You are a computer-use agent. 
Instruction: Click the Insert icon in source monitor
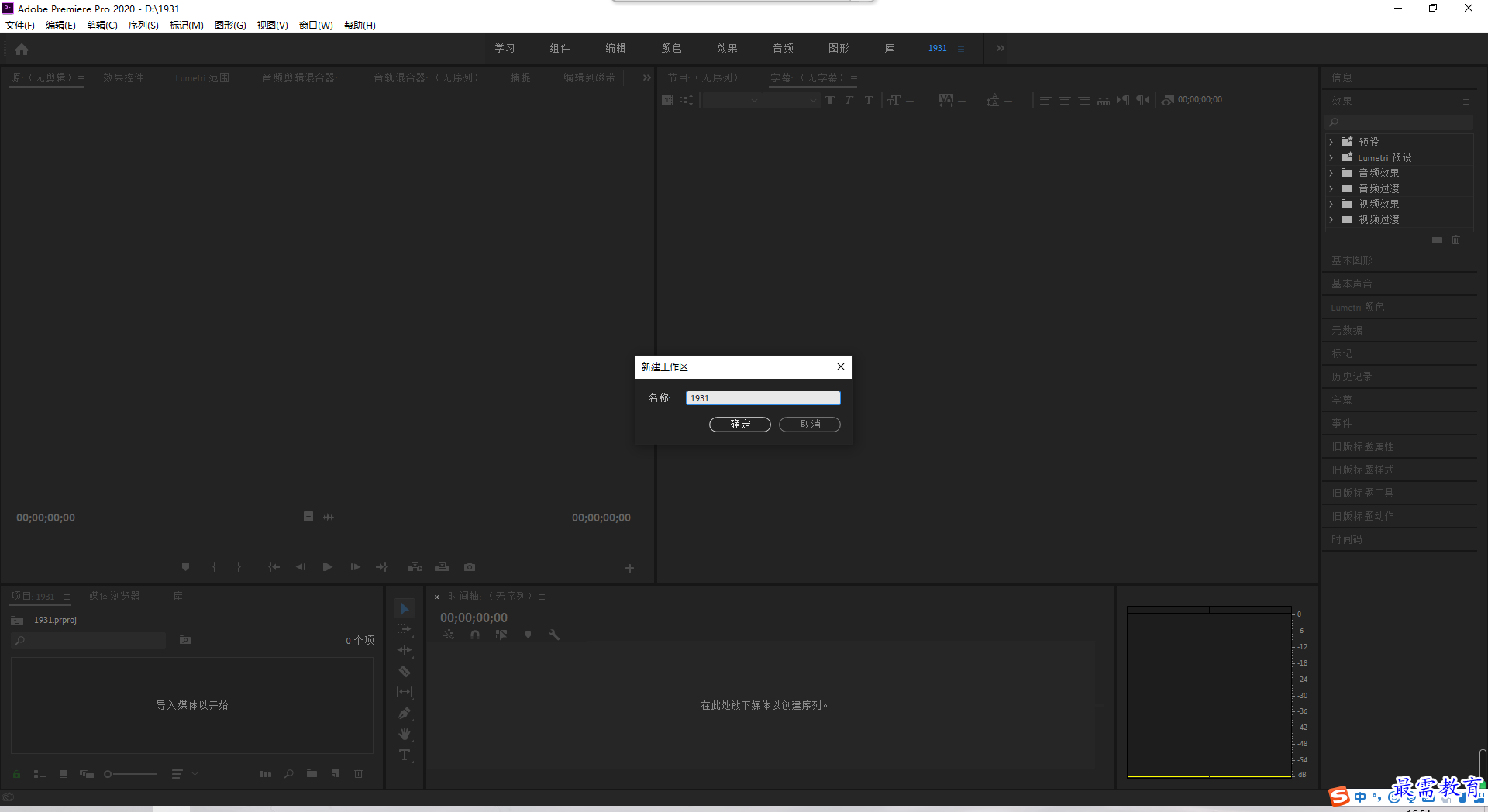pos(415,567)
